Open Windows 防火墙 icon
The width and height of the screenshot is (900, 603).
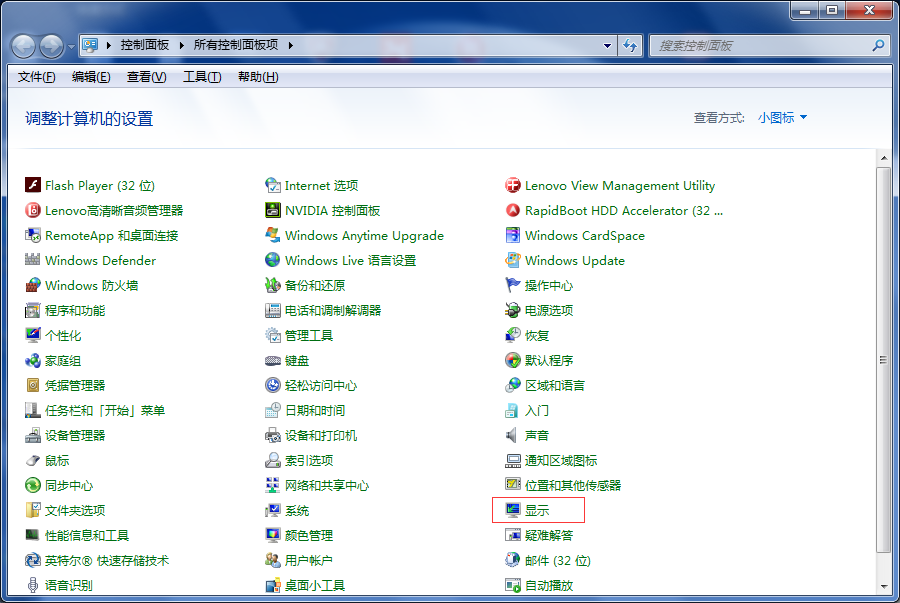point(33,285)
